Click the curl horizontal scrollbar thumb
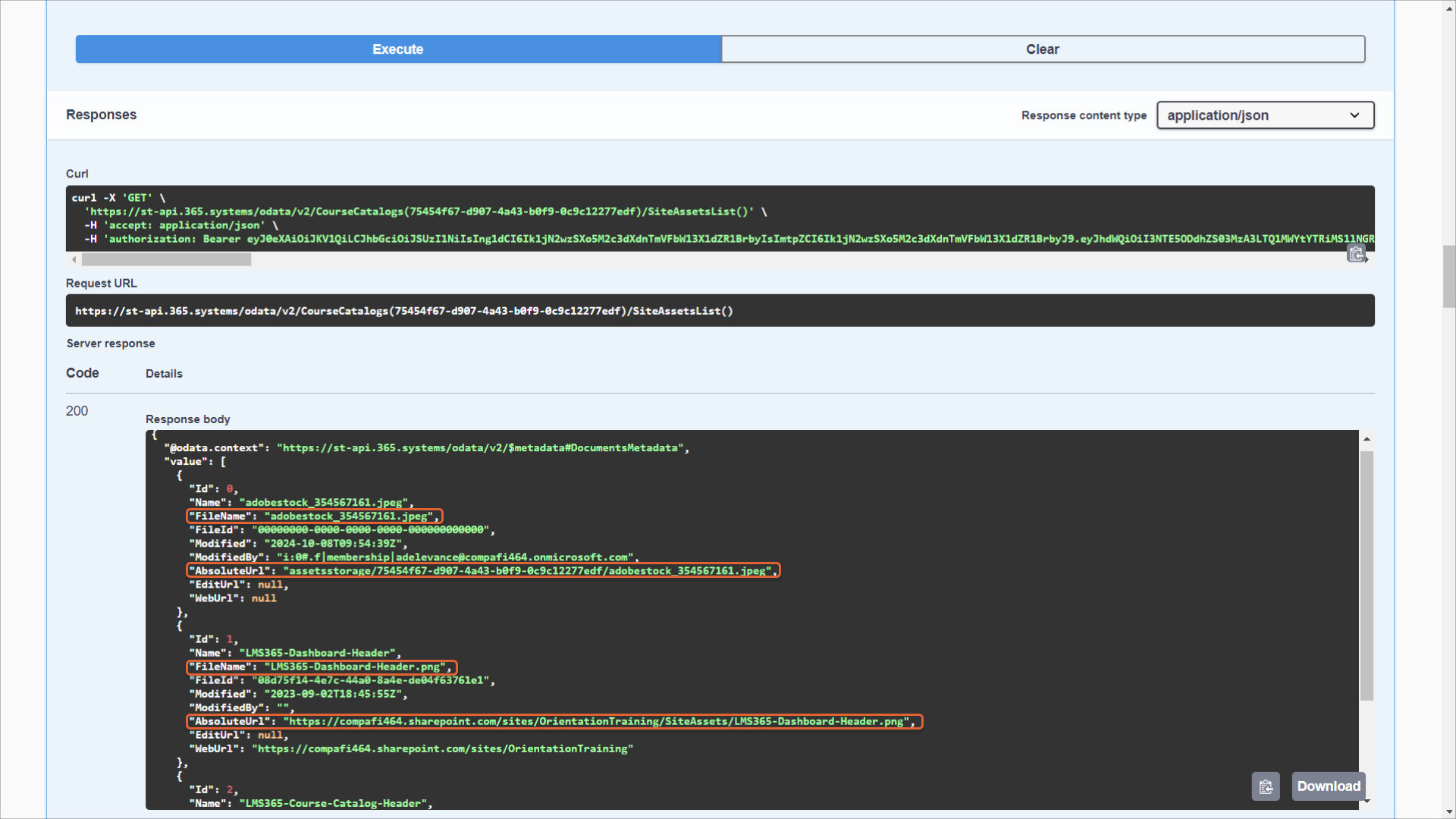Screen dimensions: 1456x819 click(x=166, y=259)
